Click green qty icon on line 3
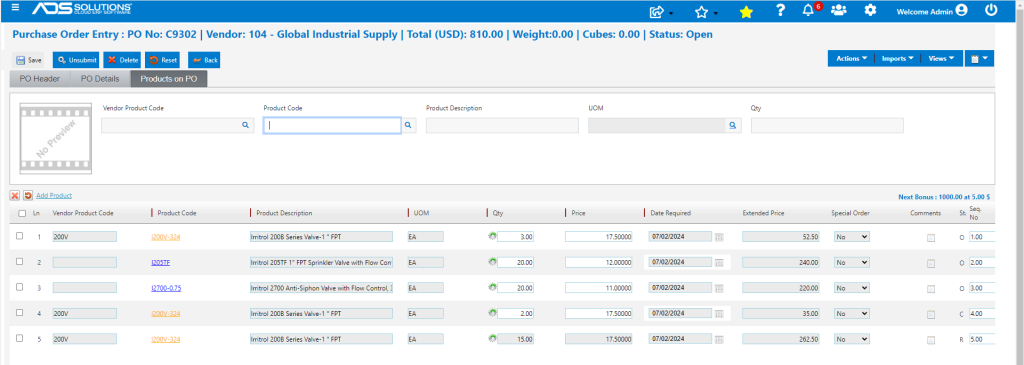The image size is (1024, 365). click(x=492, y=287)
